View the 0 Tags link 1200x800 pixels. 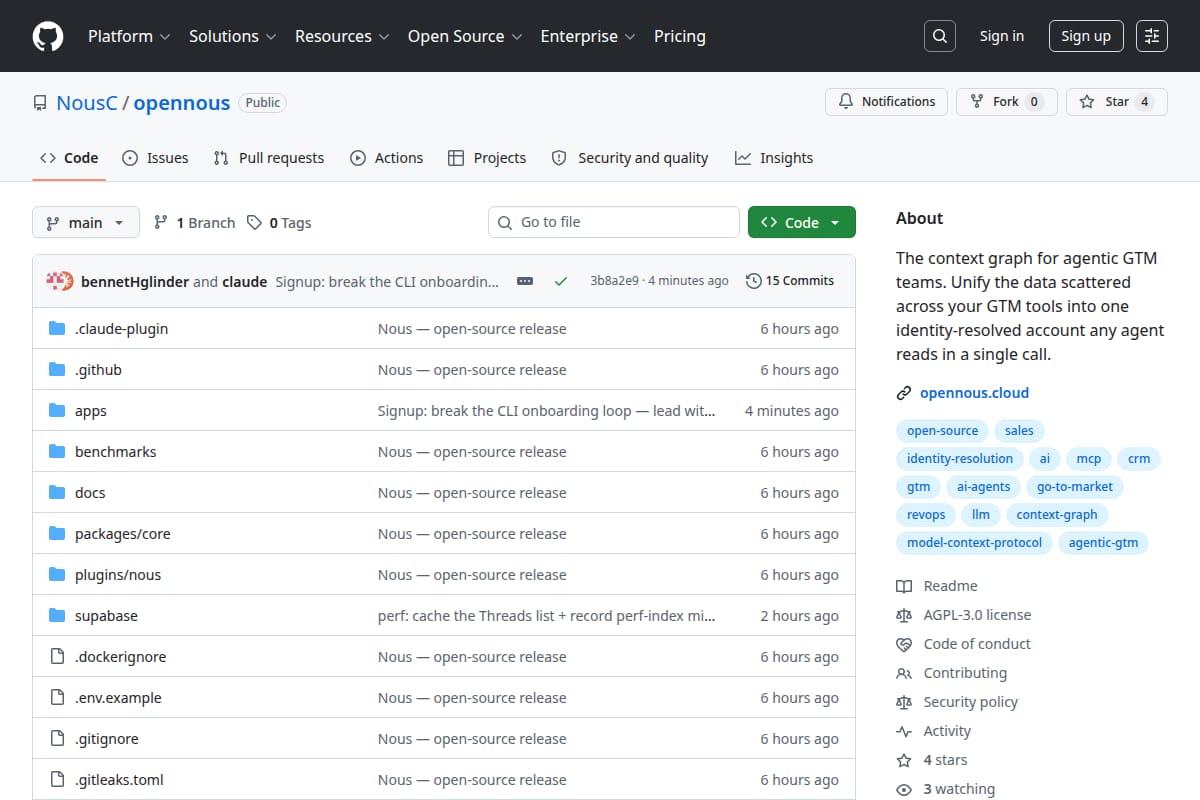click(279, 223)
